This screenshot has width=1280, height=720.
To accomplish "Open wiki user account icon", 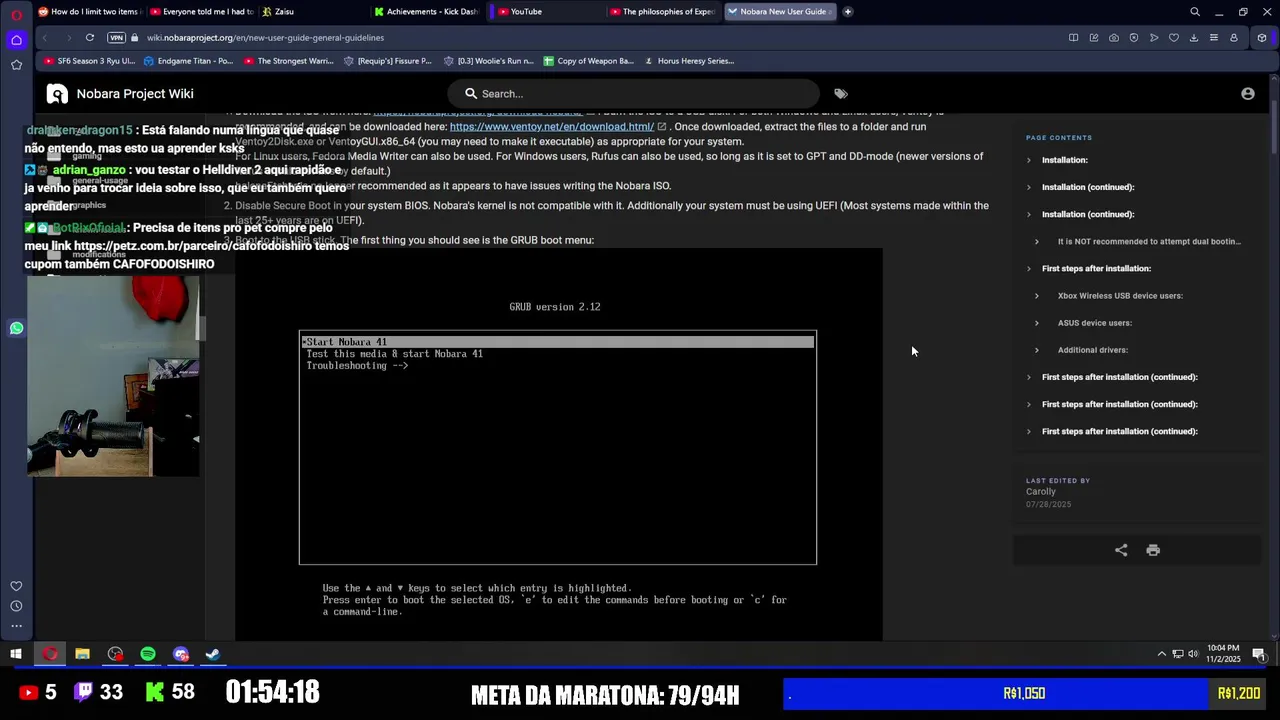I will coord(1247,94).
